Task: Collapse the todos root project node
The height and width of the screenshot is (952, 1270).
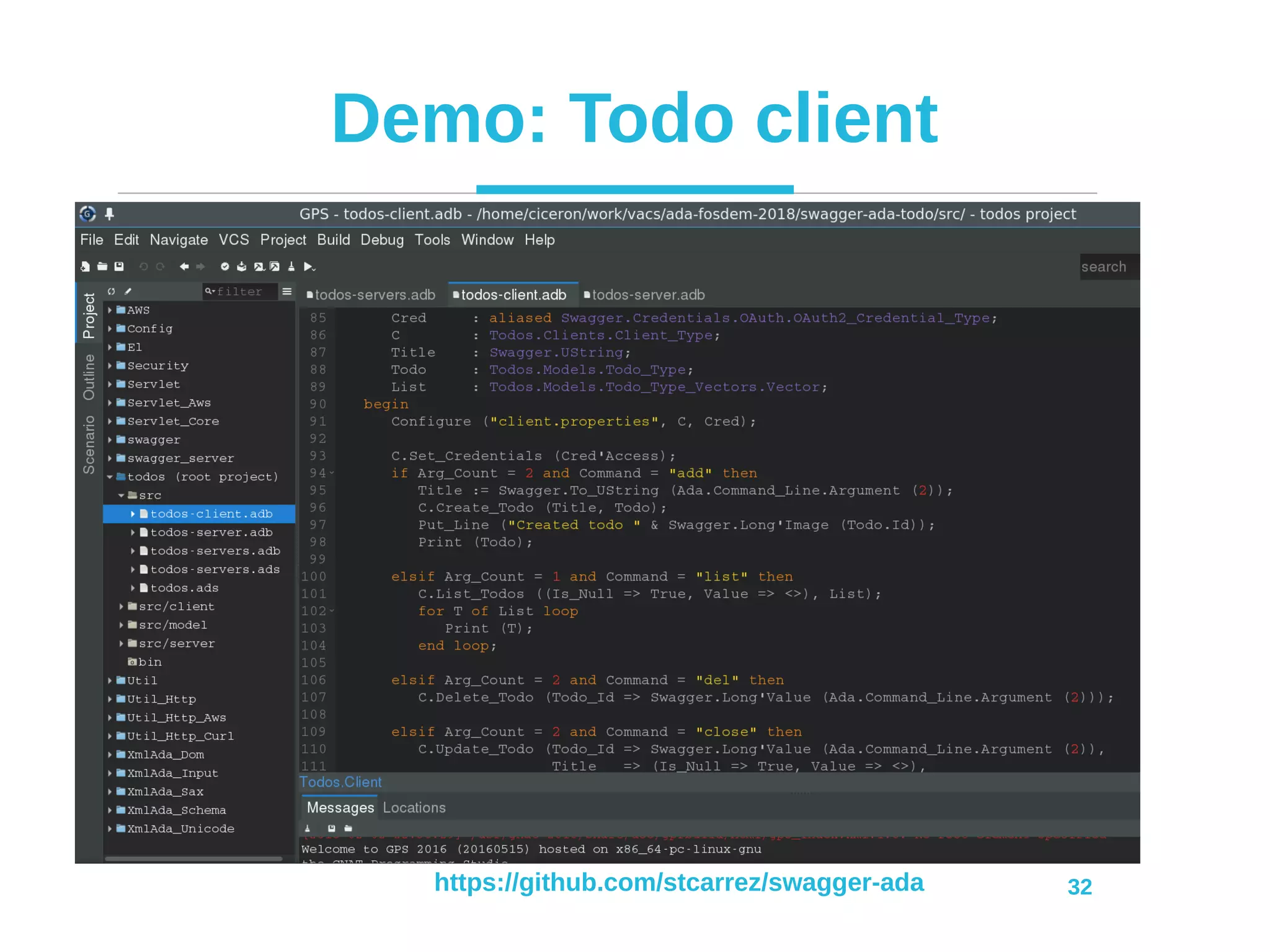Action: click(x=110, y=477)
